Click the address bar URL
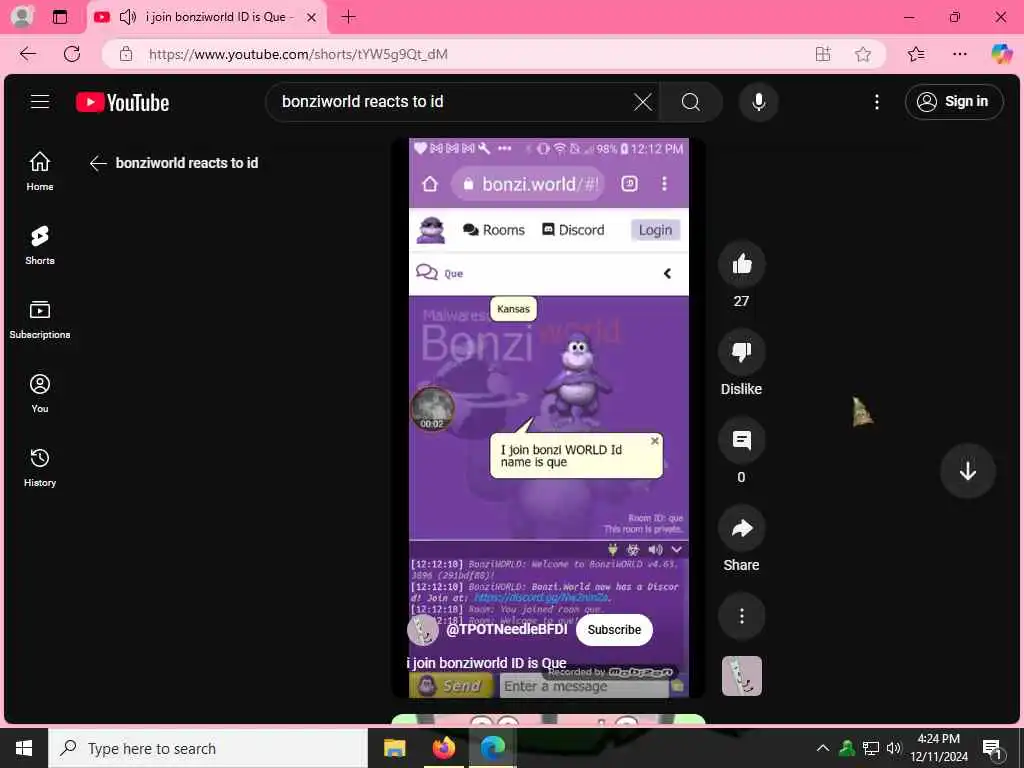 point(298,54)
